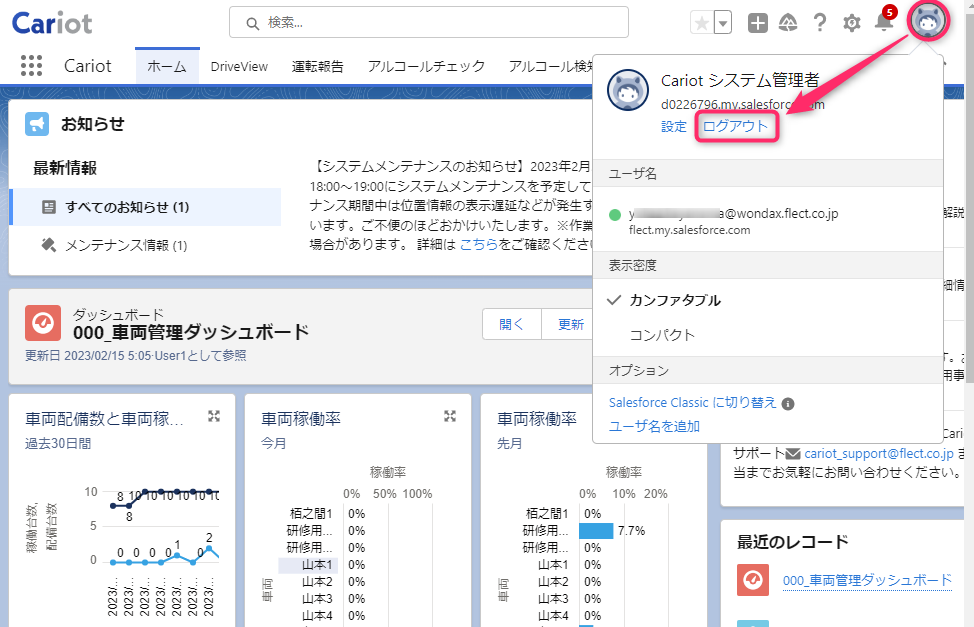Open 000_車両管理ダッシュボード recent record link
This screenshot has width=974, height=627.
tap(867, 580)
